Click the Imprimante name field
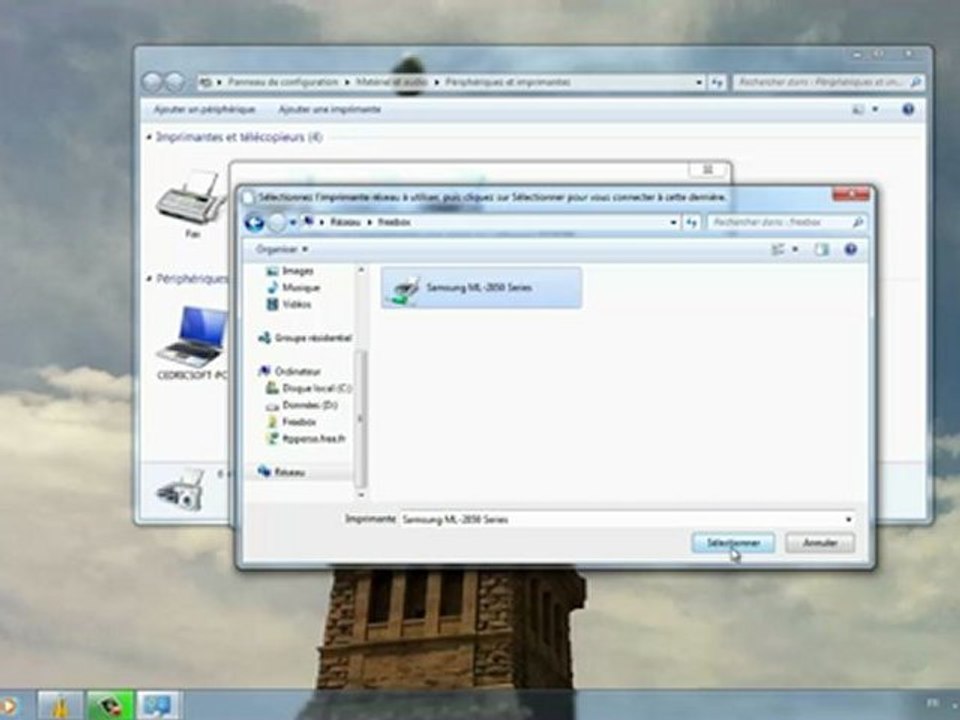Image resolution: width=960 pixels, height=720 pixels. pyautogui.click(x=621, y=519)
